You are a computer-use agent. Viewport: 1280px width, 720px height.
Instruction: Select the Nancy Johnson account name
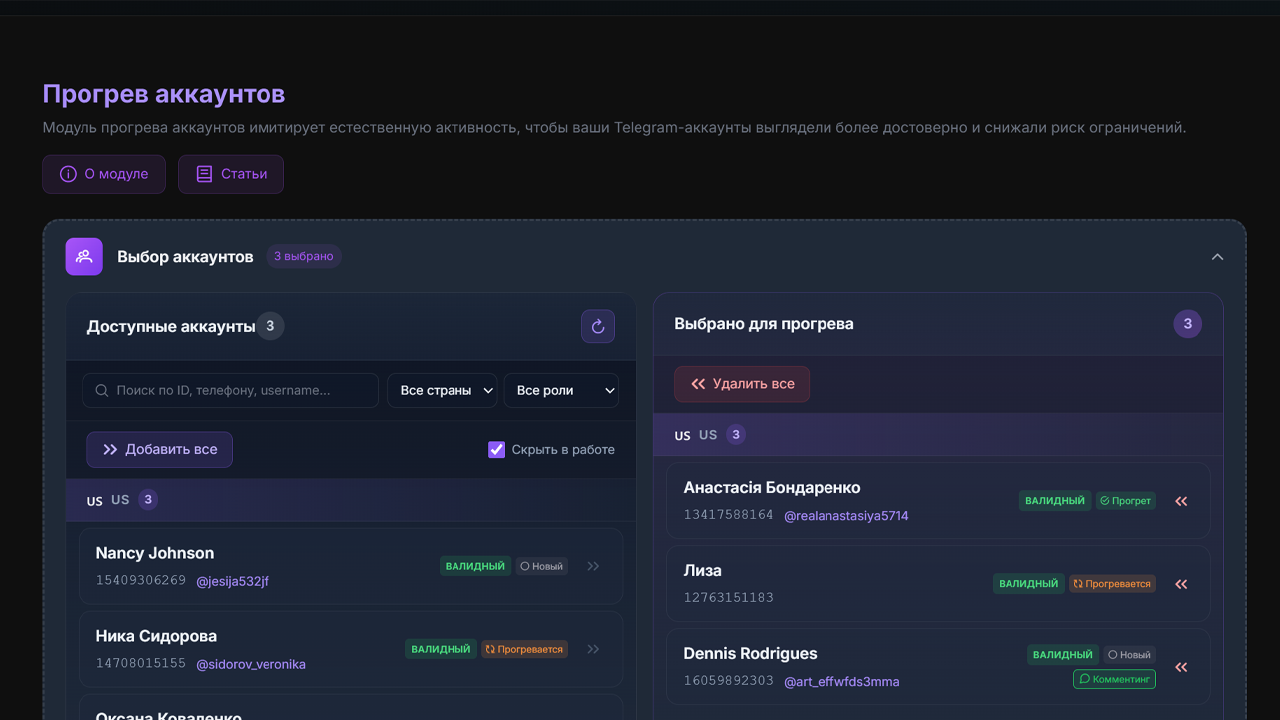coord(155,553)
